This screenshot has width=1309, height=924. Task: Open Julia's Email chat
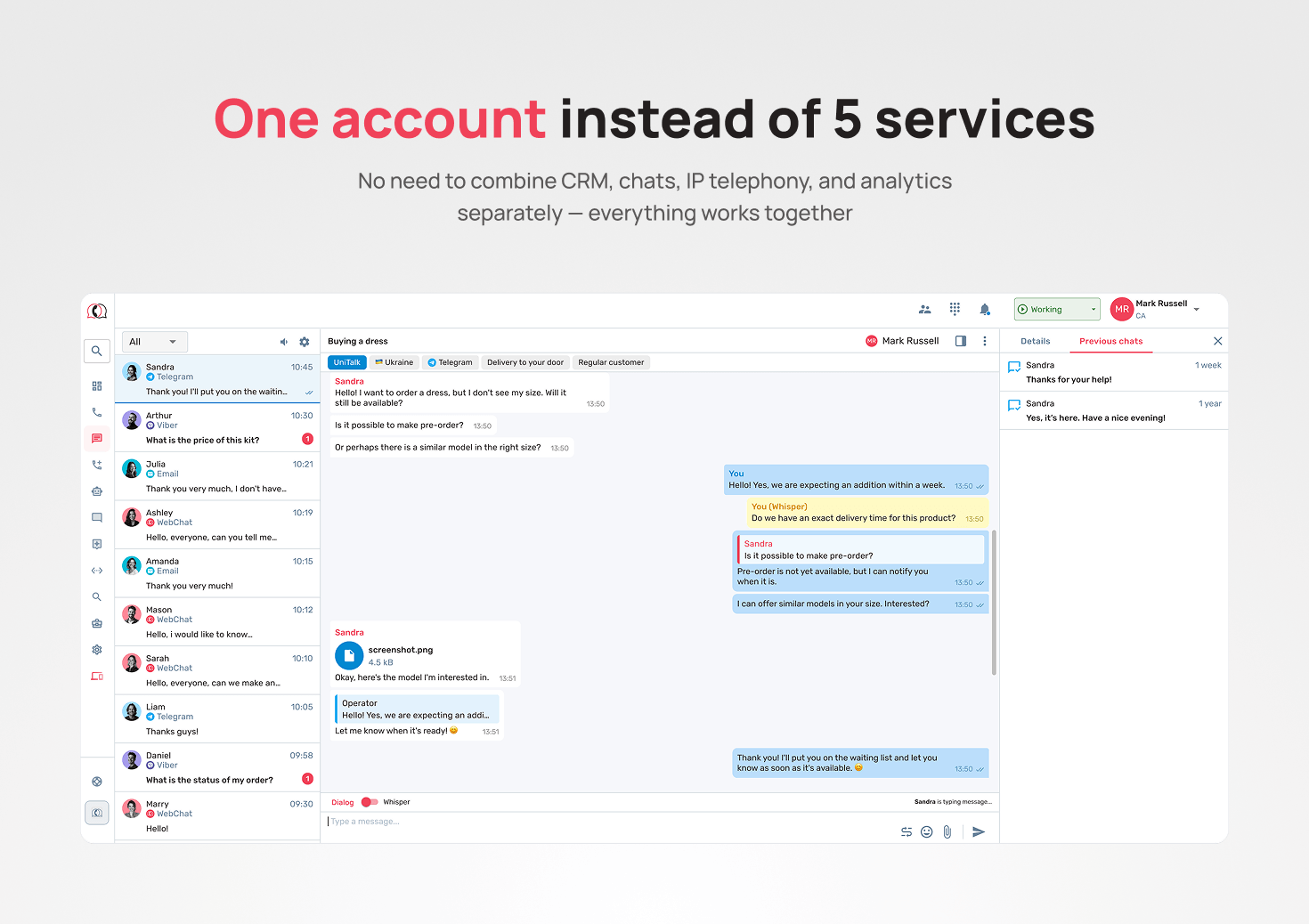point(217,476)
